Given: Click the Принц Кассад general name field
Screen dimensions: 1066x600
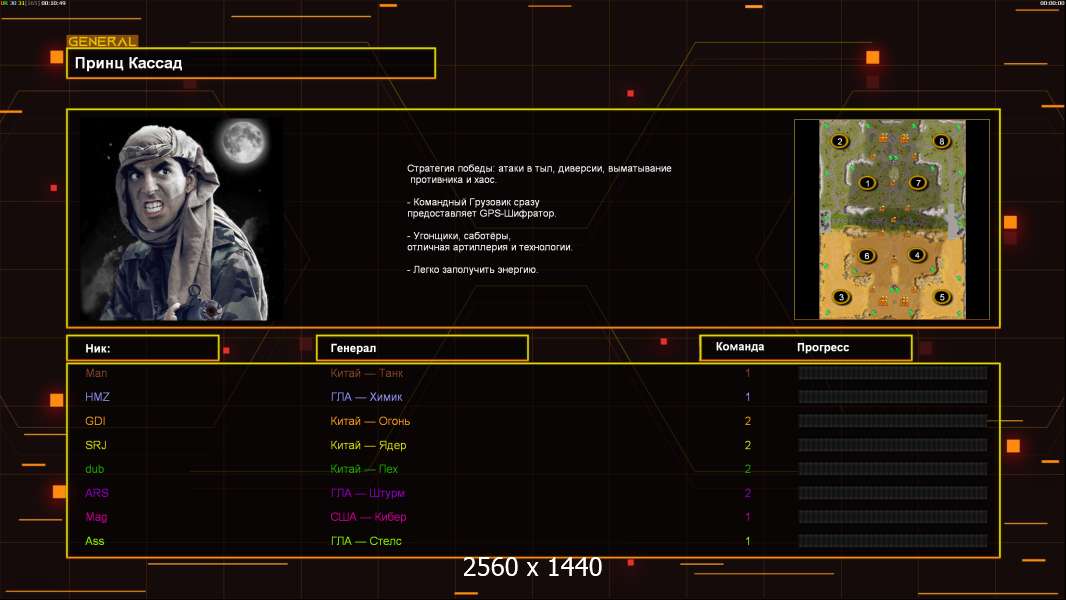Looking at the screenshot, I should (250, 63).
